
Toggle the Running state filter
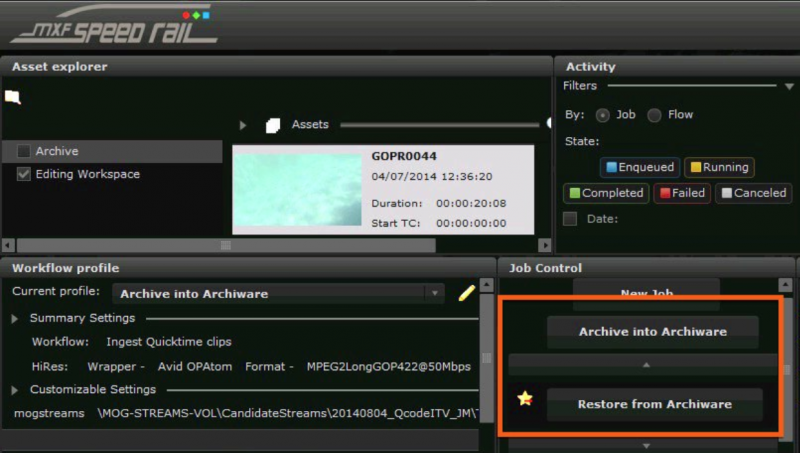(719, 167)
